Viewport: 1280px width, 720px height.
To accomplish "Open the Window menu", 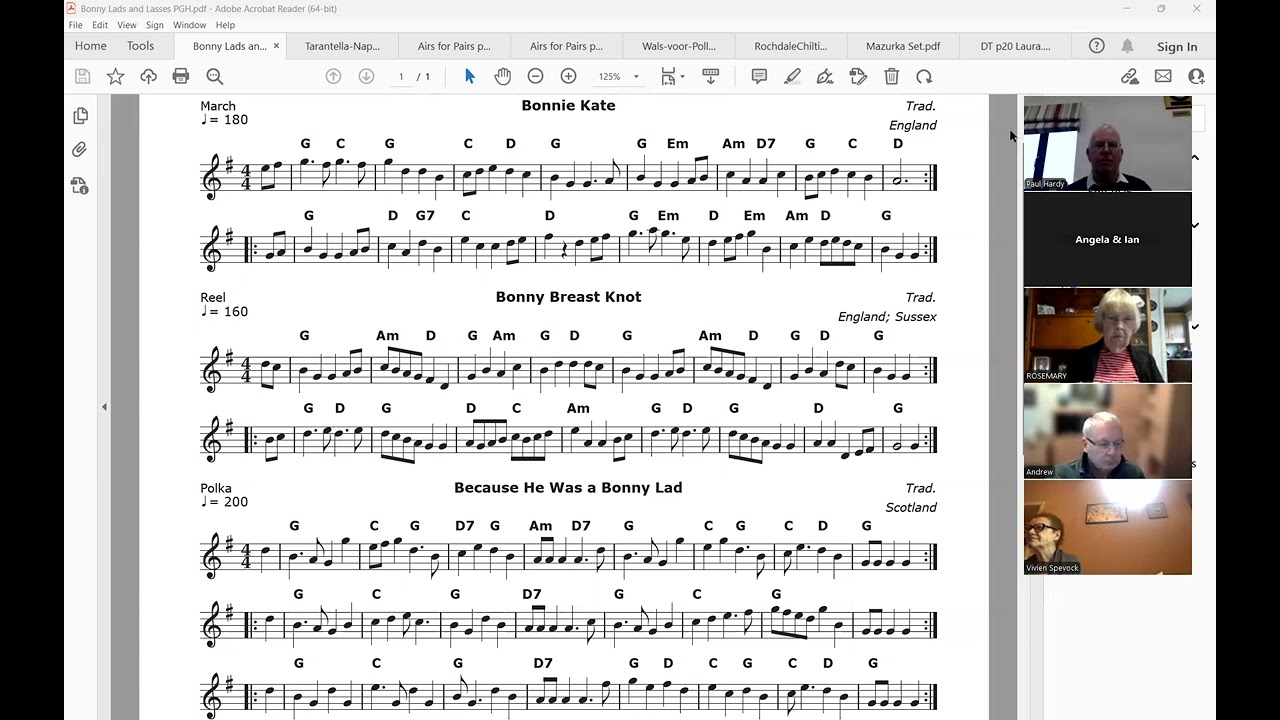I will 189,25.
